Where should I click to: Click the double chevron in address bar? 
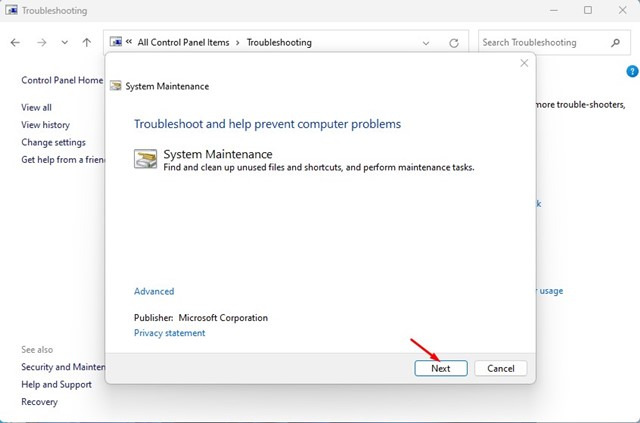coord(129,42)
